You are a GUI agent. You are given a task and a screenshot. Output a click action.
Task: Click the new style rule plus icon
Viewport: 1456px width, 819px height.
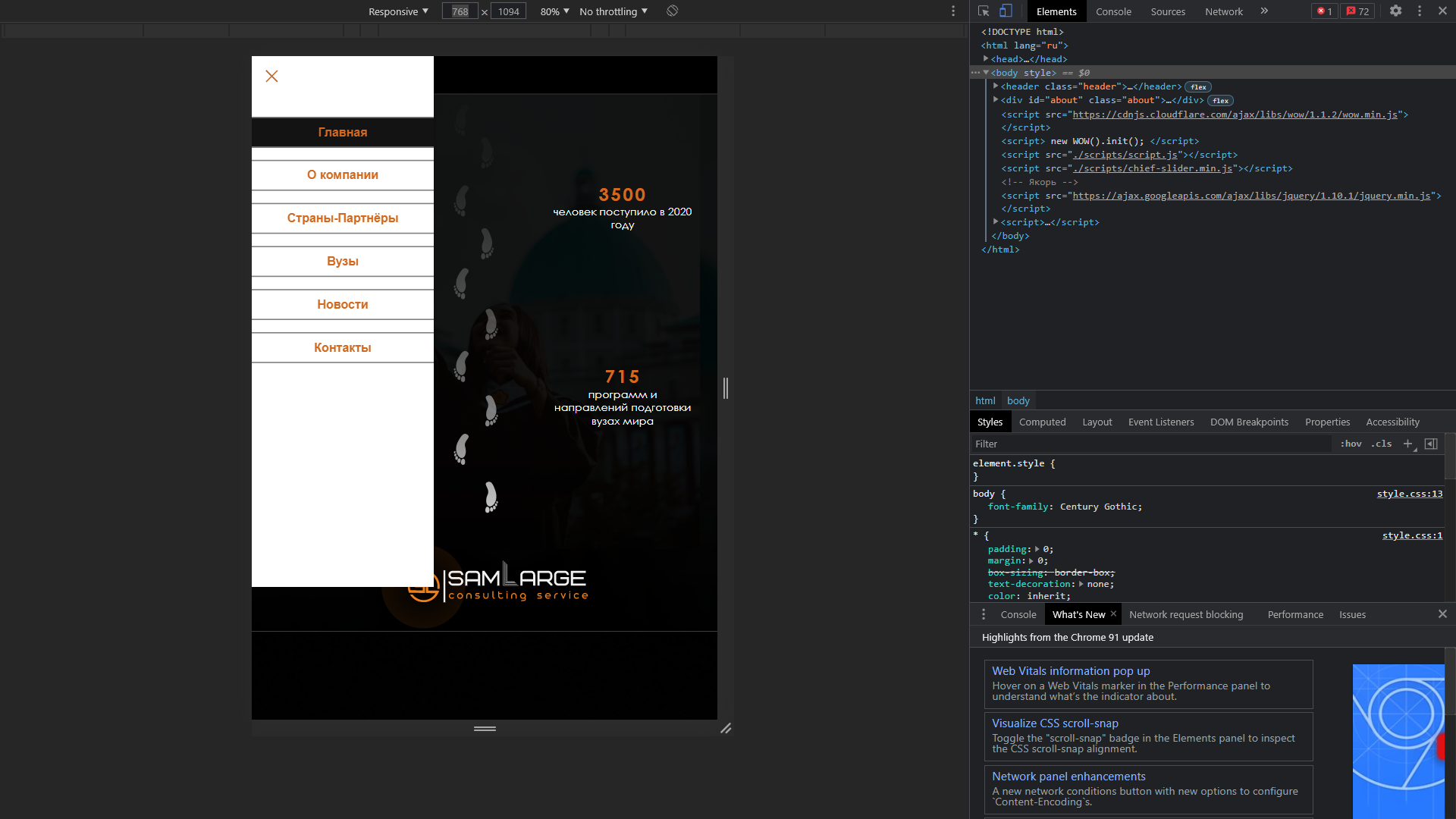1407,444
